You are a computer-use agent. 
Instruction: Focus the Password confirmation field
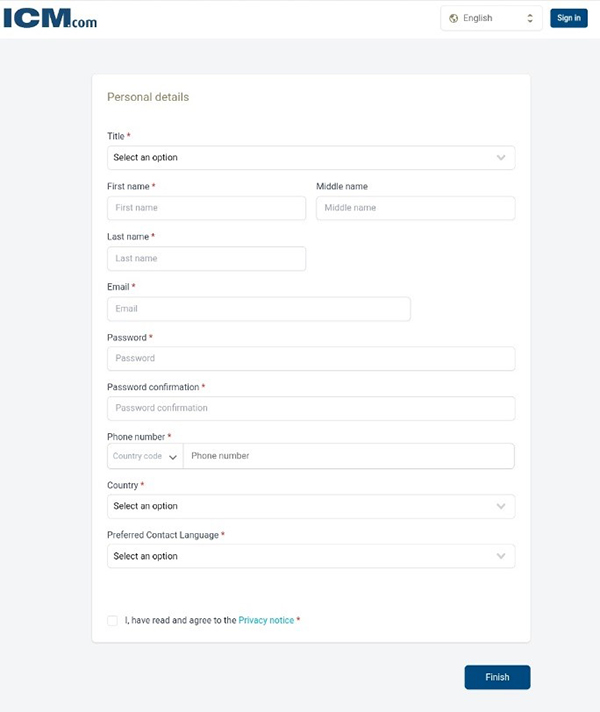pyautogui.click(x=310, y=408)
